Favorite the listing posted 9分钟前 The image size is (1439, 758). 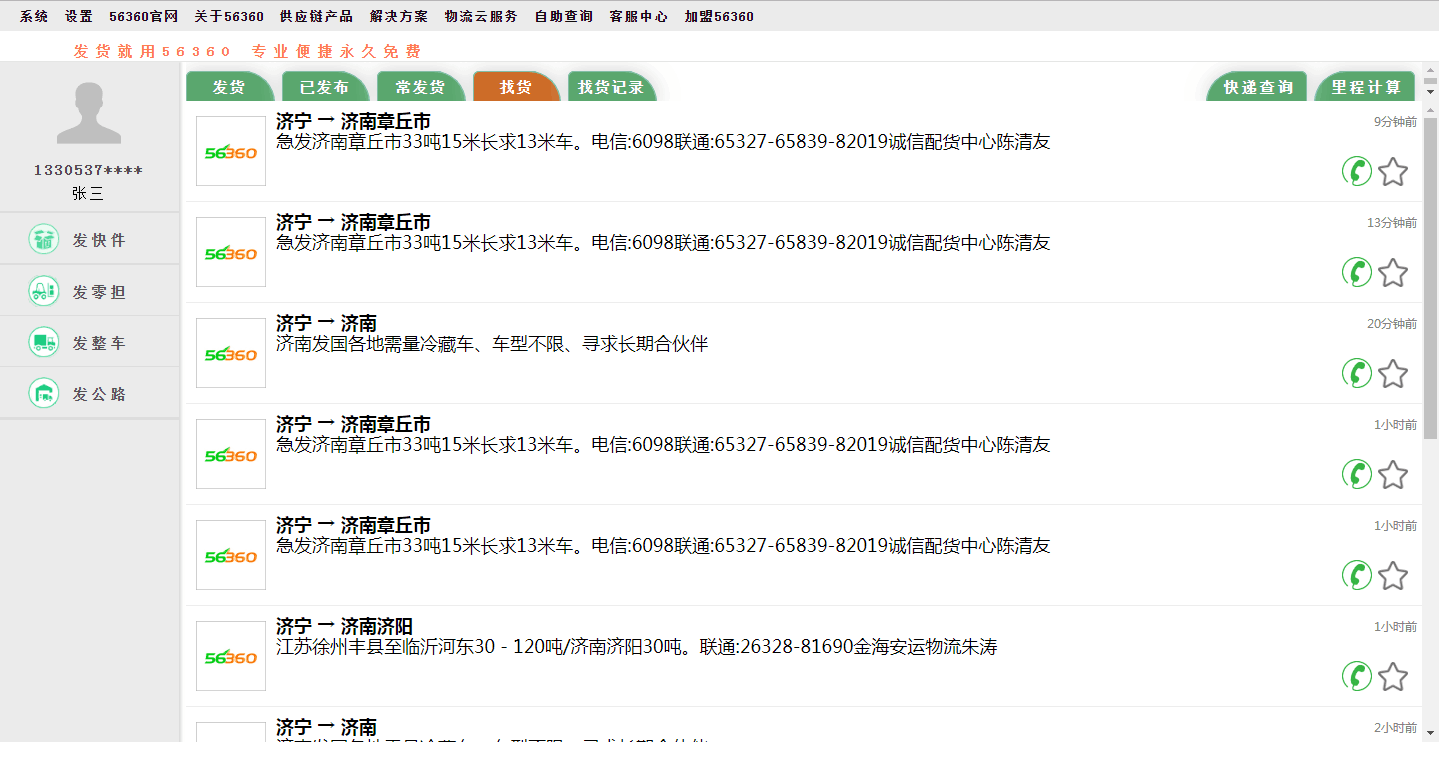point(1393,172)
